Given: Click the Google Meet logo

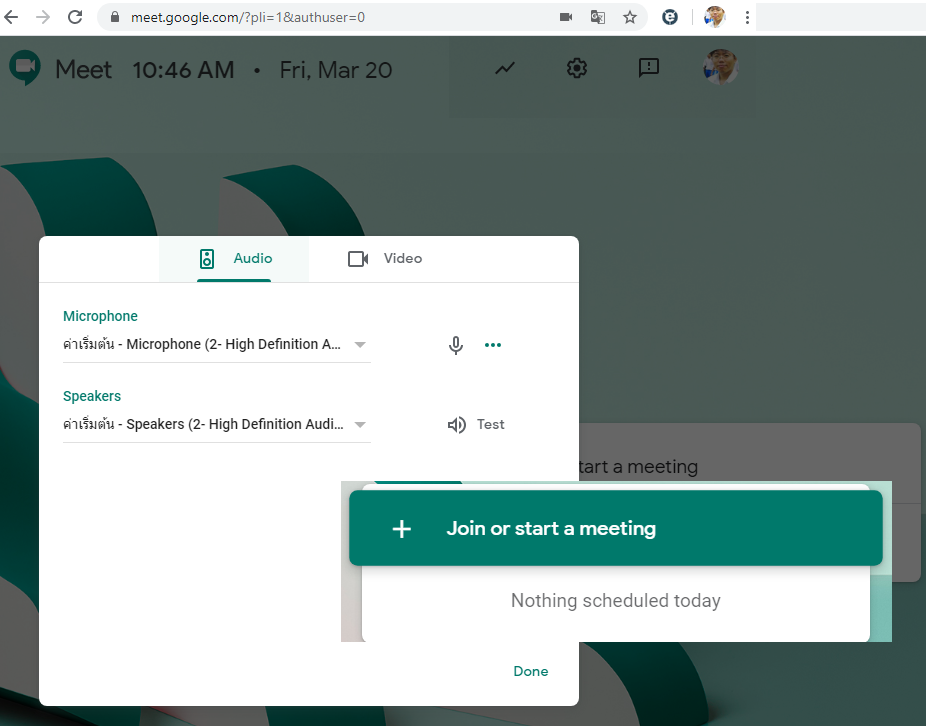Looking at the screenshot, I should pyautogui.click(x=25, y=69).
